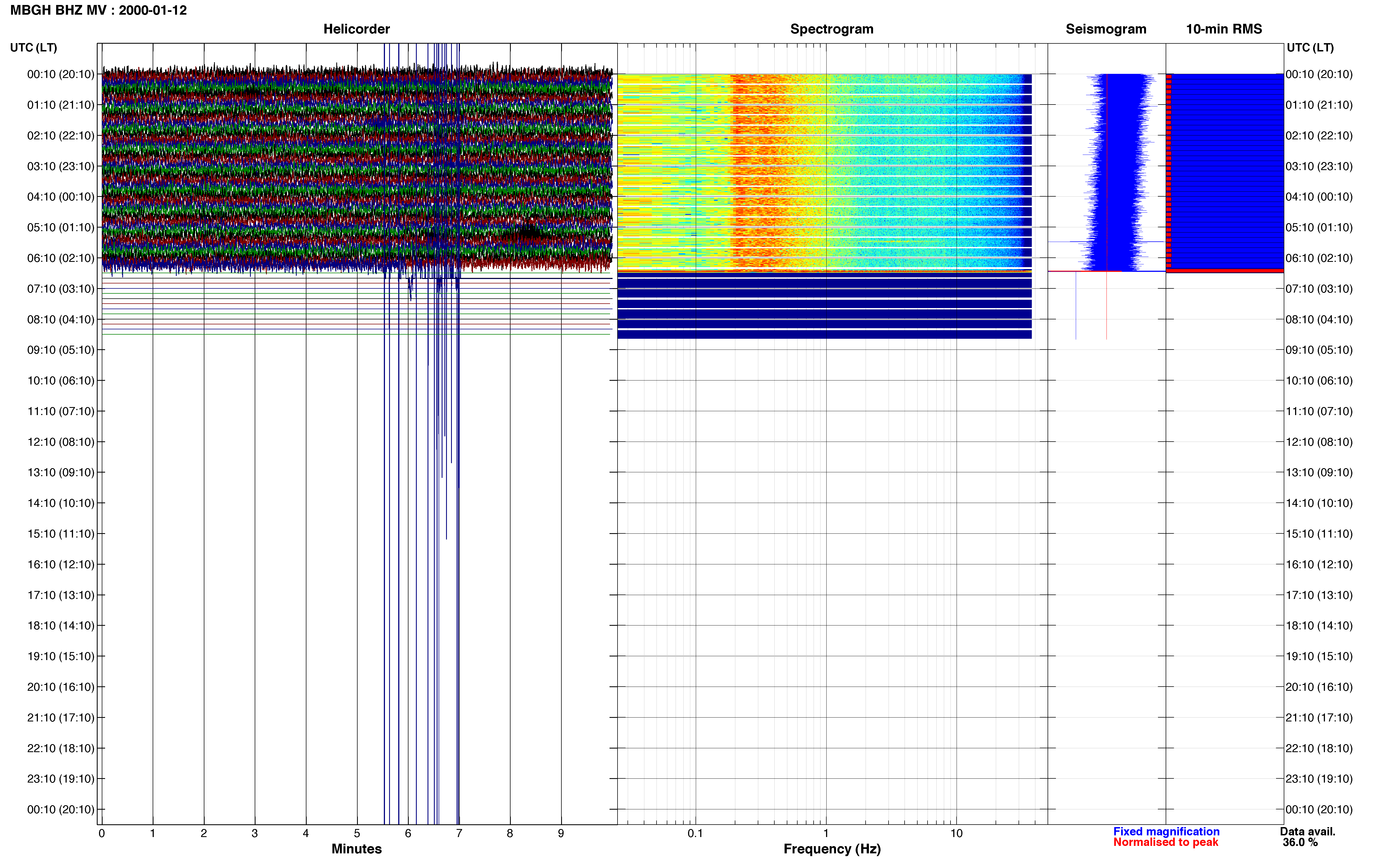Click Helicorder axis label 23:10 (19:10)

[61, 779]
